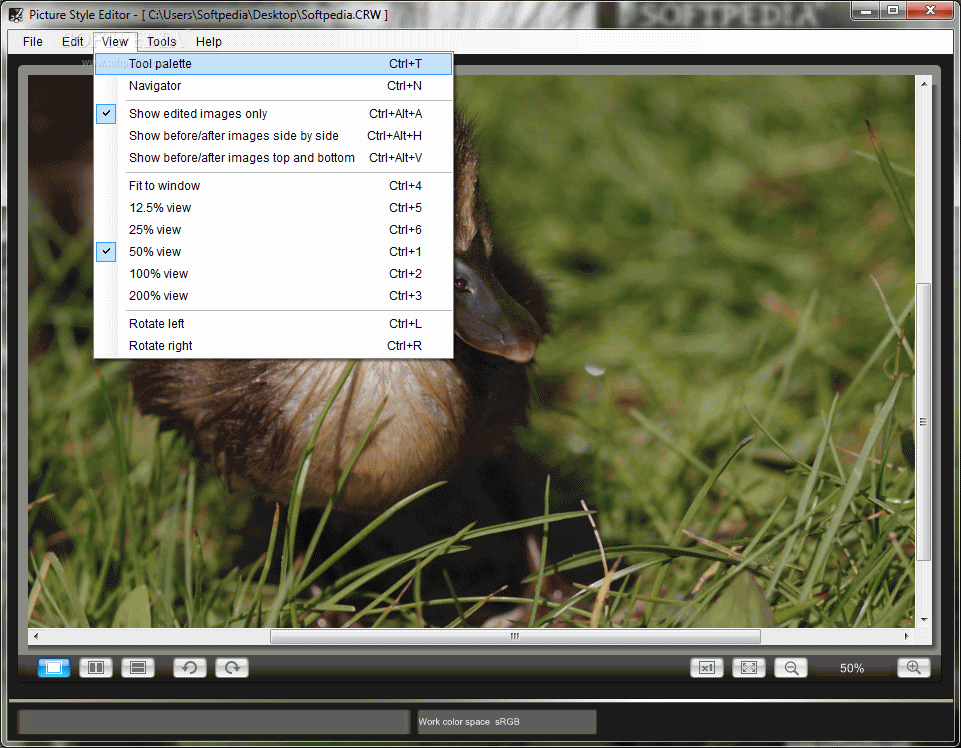The width and height of the screenshot is (961, 748).
Task: Select Show before/after images side by side
Action: coord(273,135)
